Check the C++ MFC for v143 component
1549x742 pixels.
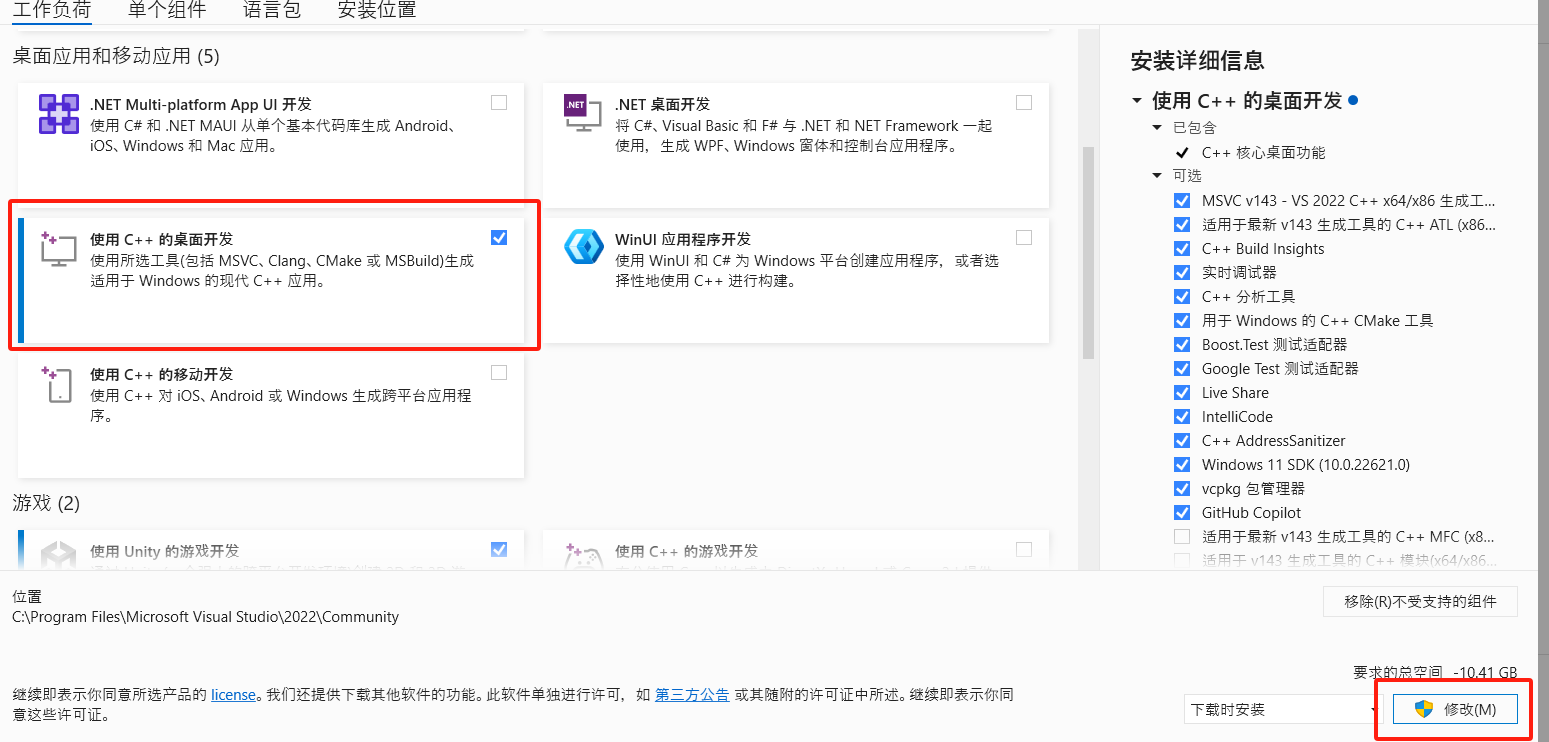pos(1182,536)
